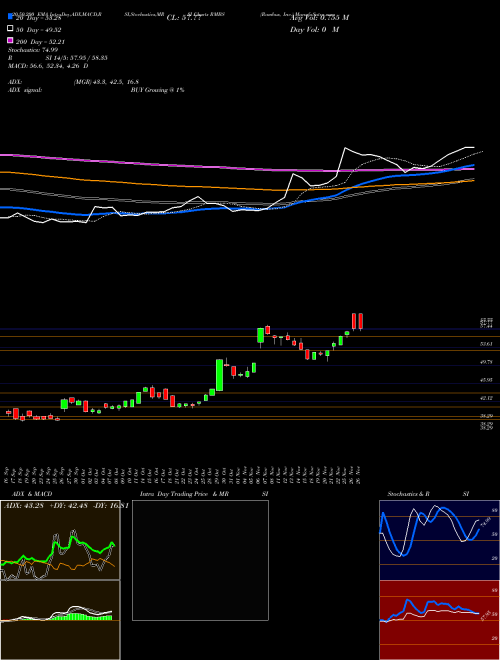This screenshot has width=500, height=660.
Task: Click the last red candlestick on the chart
Action: click(361, 322)
